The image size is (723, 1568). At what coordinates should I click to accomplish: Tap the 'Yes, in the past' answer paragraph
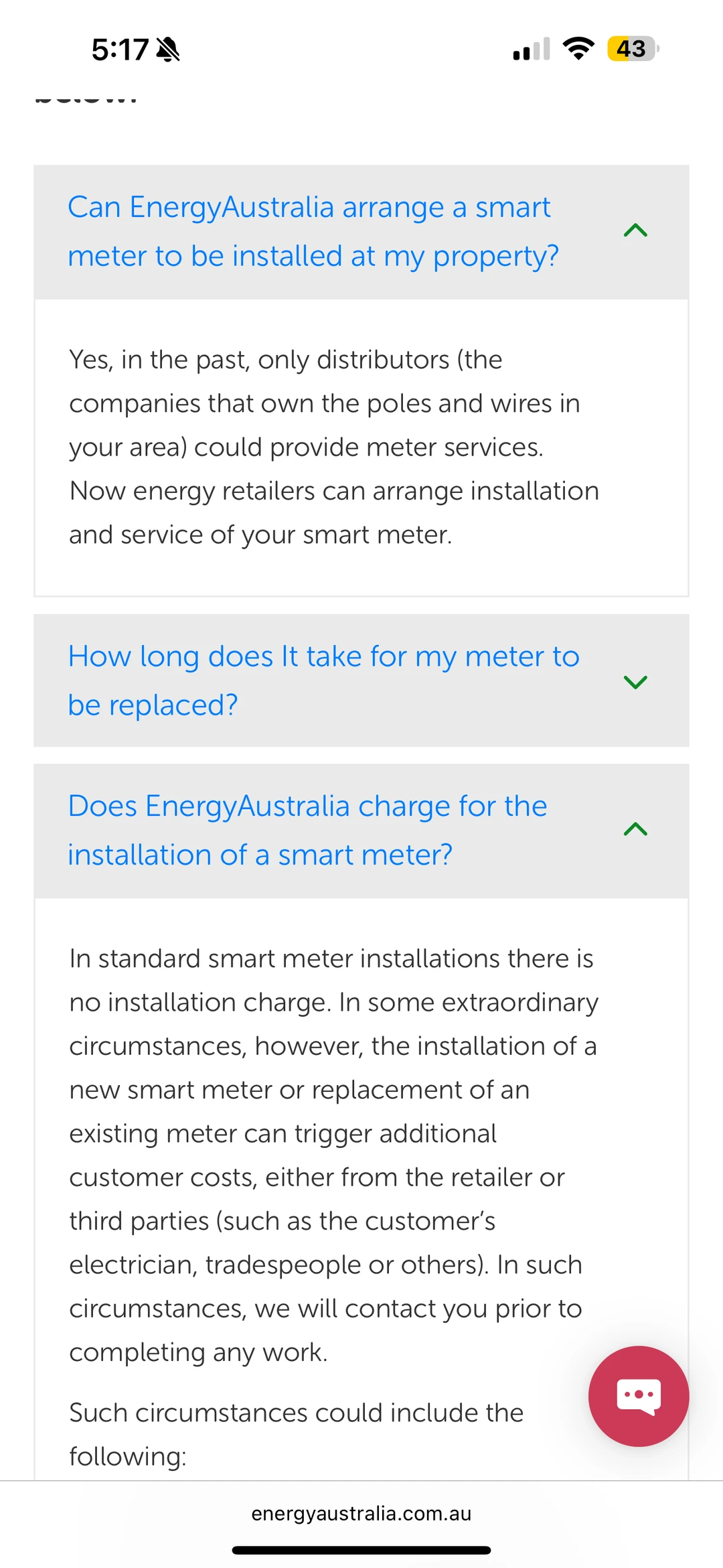tap(334, 447)
